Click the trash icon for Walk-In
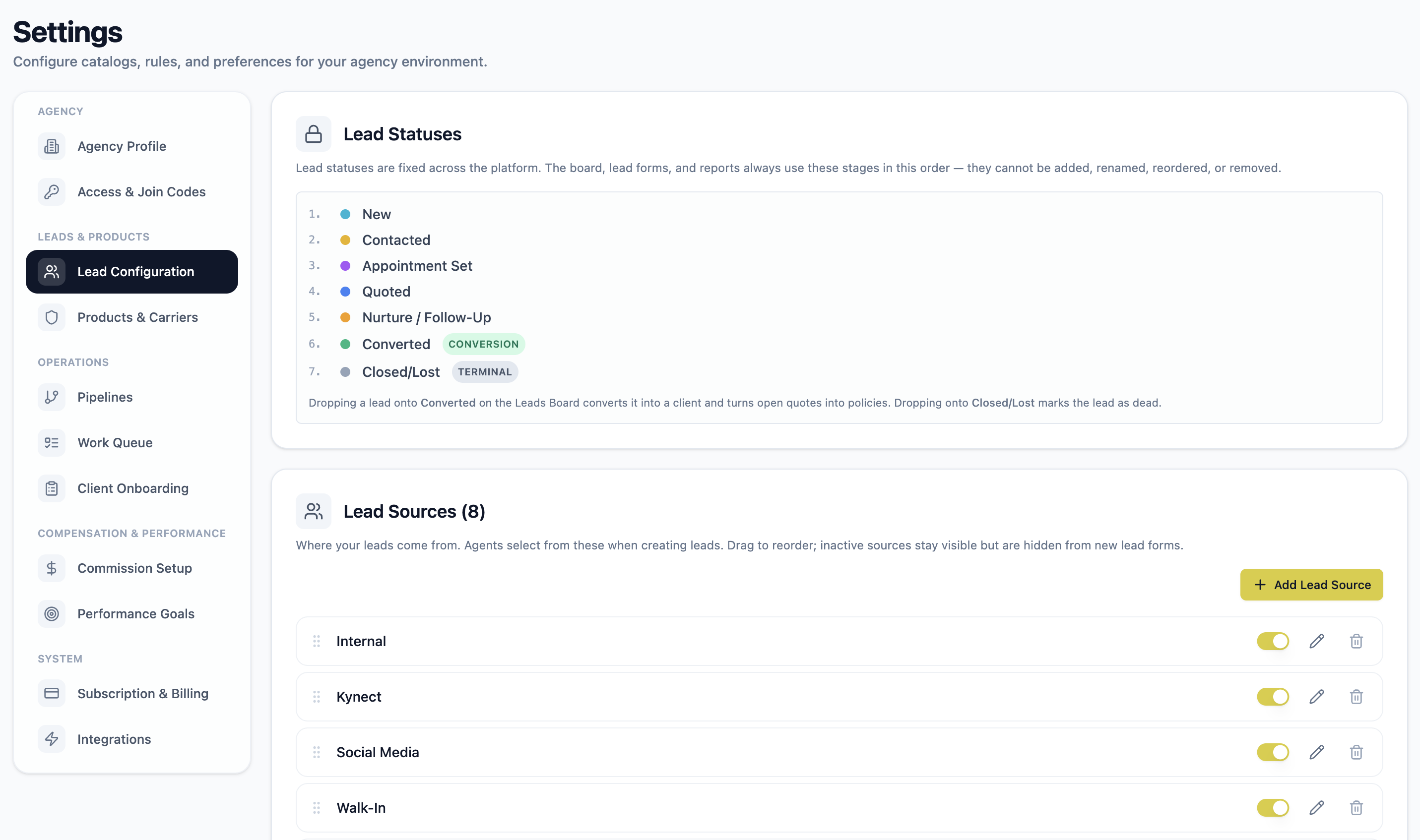The width and height of the screenshot is (1420, 840). (x=1356, y=808)
